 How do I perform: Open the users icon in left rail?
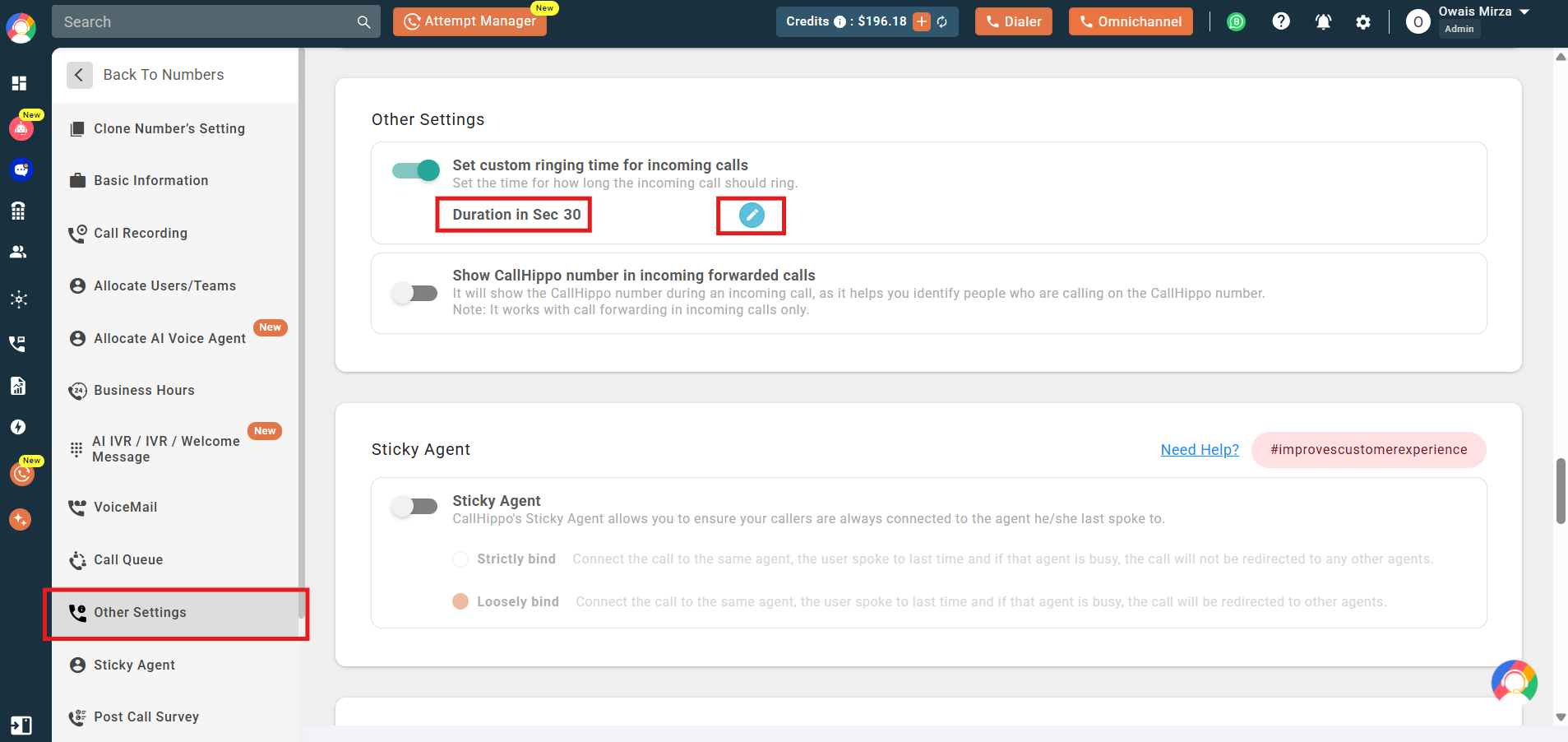pyautogui.click(x=18, y=252)
